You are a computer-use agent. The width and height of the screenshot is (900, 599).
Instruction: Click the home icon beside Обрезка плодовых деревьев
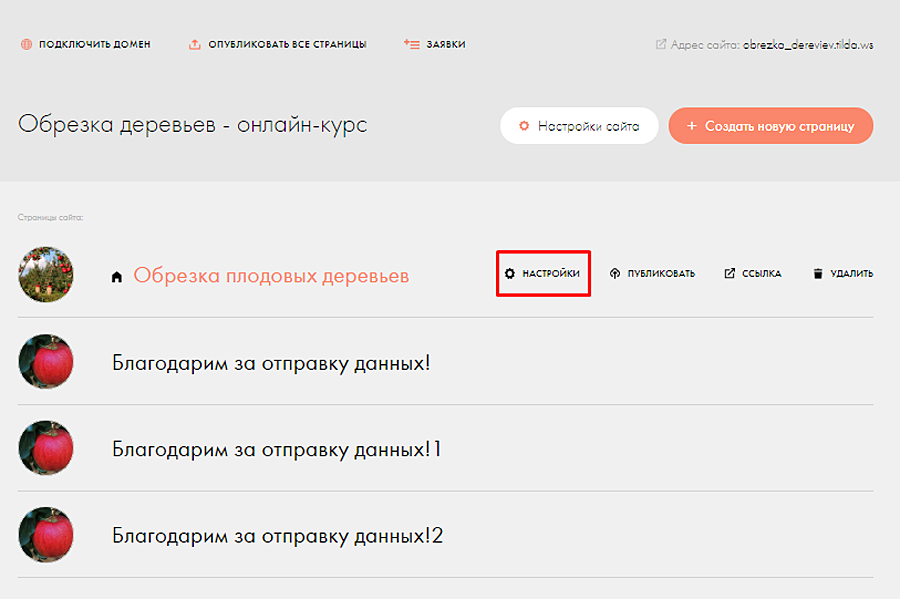117,277
